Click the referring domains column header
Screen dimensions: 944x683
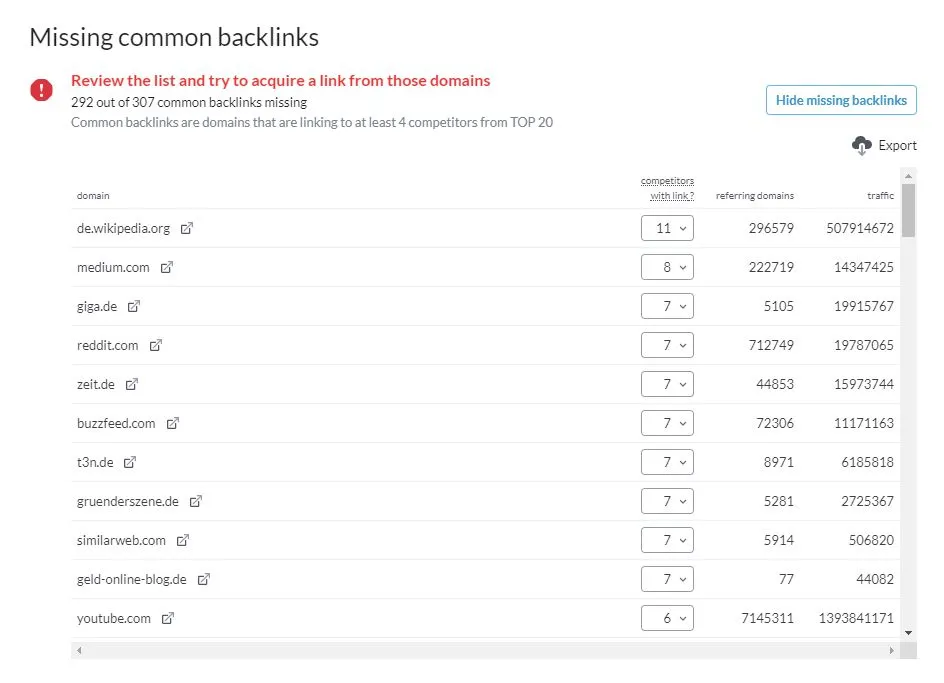(x=753, y=196)
